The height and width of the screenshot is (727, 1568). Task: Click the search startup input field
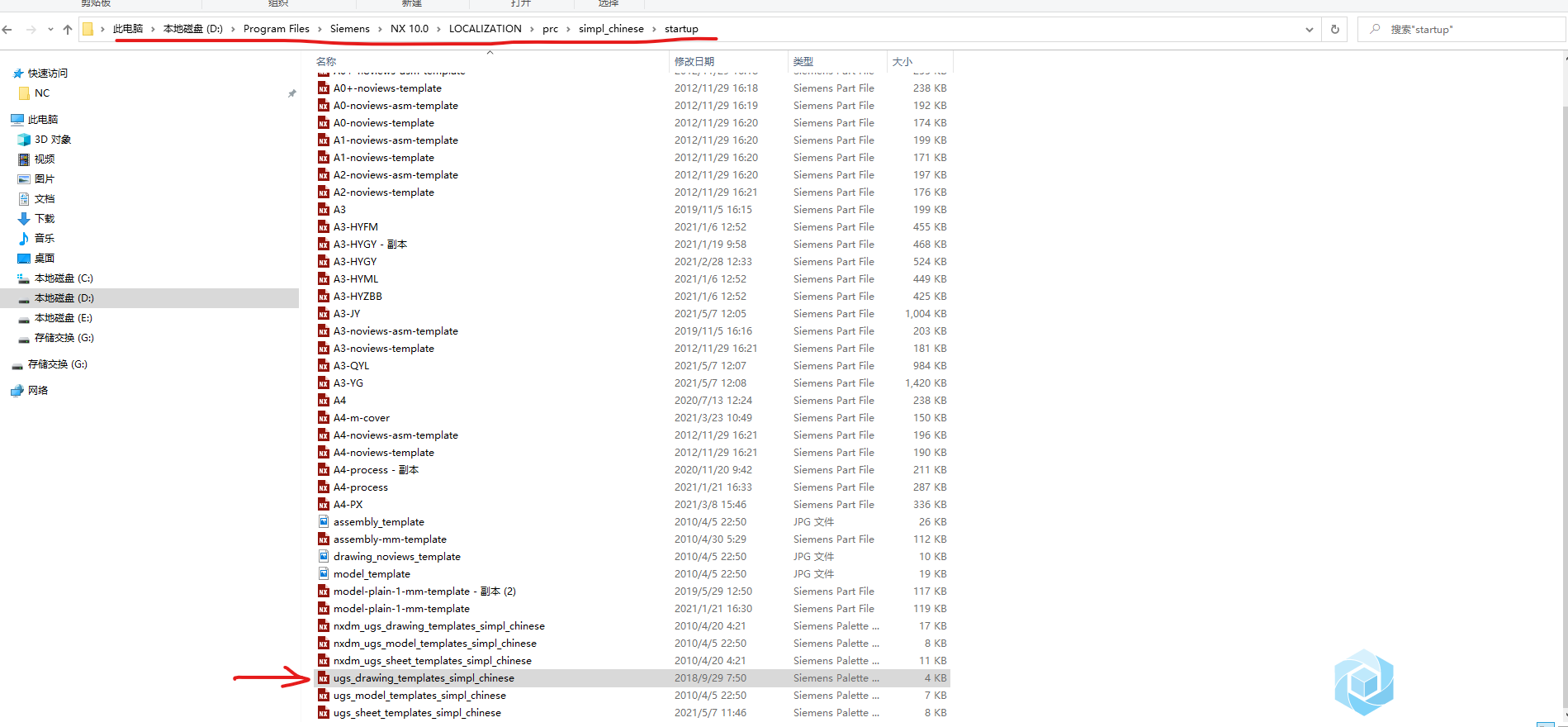coord(1461,29)
